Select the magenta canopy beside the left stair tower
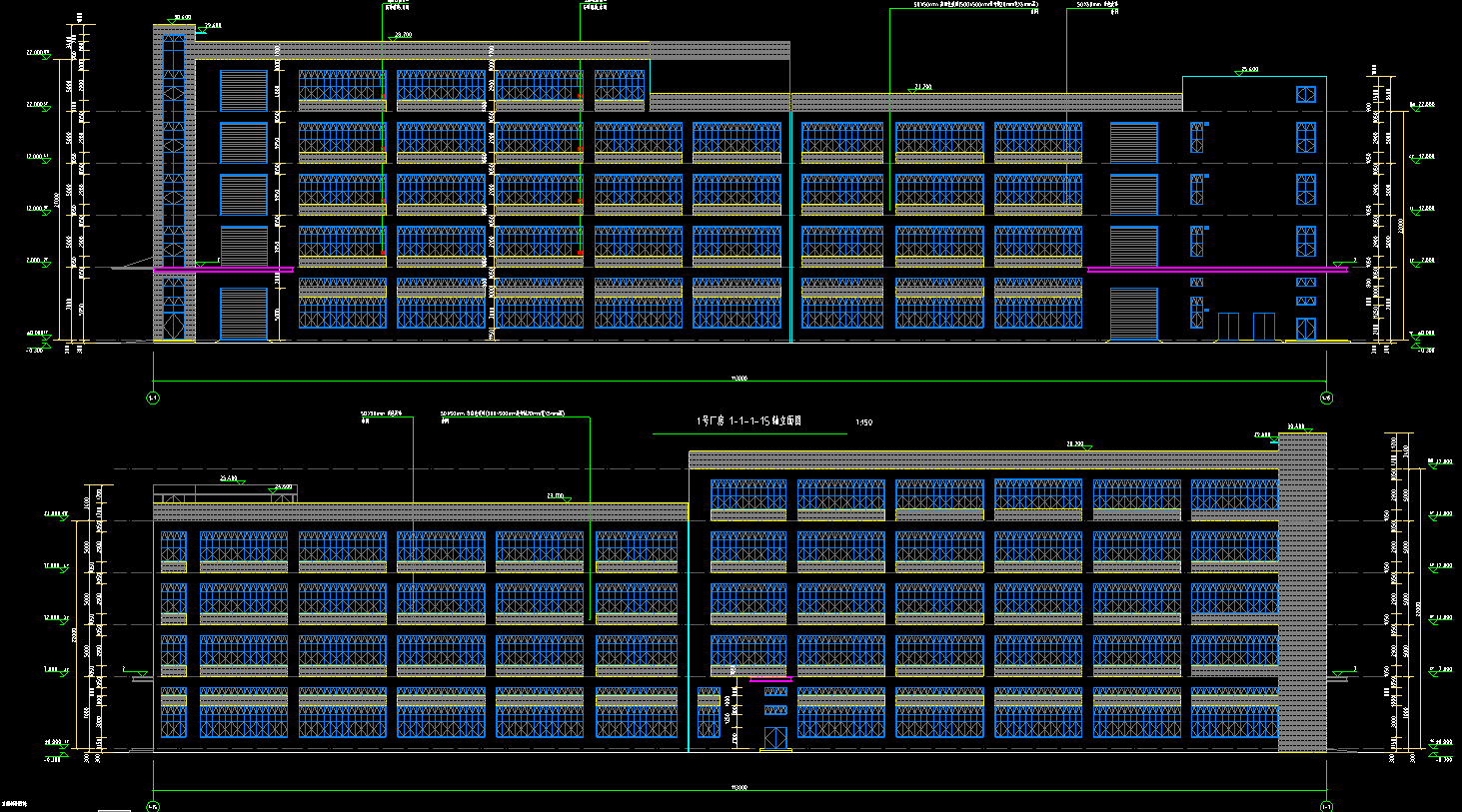The image size is (1462, 812). click(224, 270)
